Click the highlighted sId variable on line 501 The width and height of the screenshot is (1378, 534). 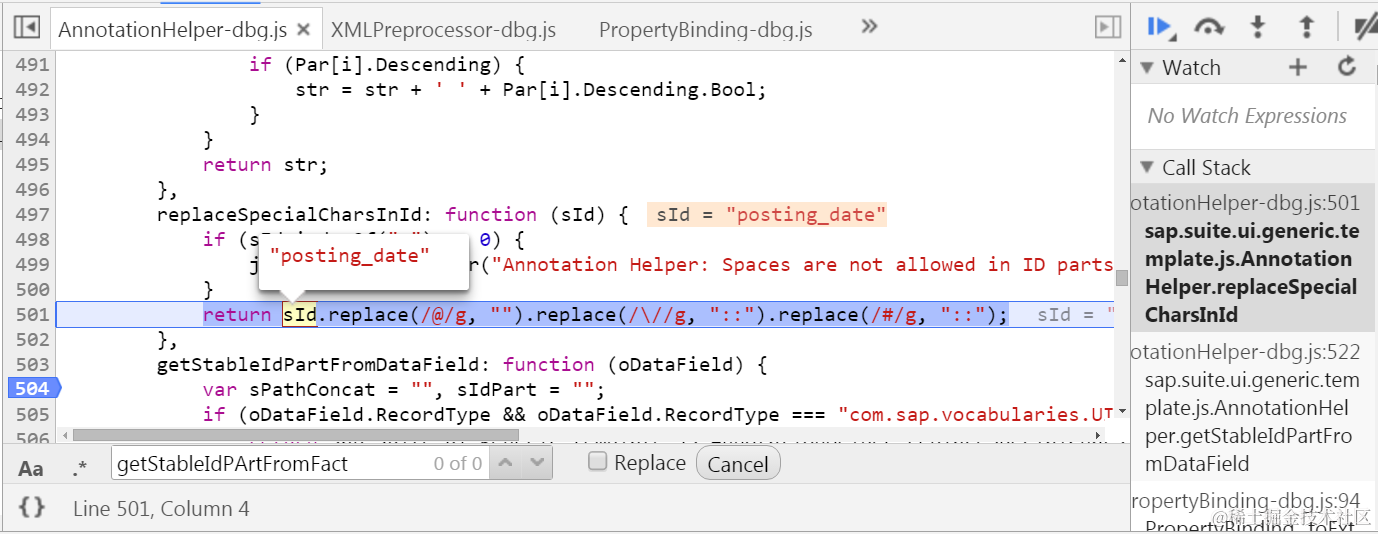[299, 315]
